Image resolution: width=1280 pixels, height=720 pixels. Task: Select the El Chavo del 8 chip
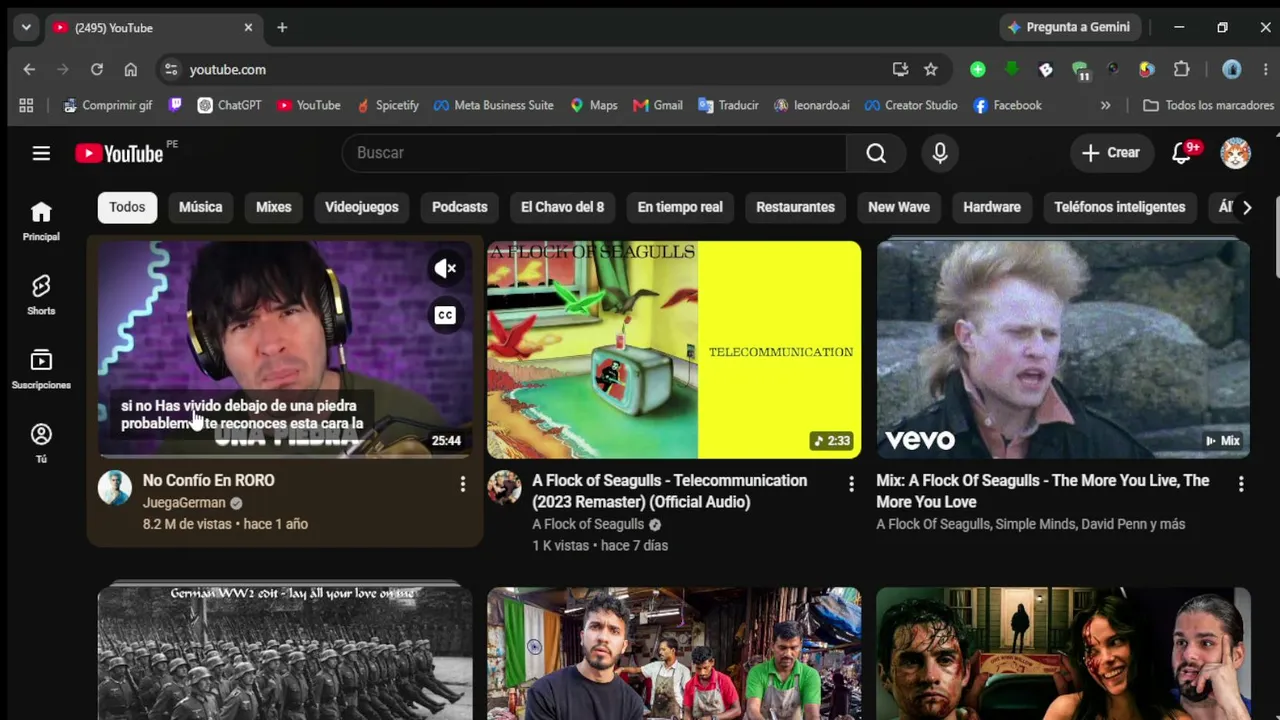pyautogui.click(x=562, y=207)
